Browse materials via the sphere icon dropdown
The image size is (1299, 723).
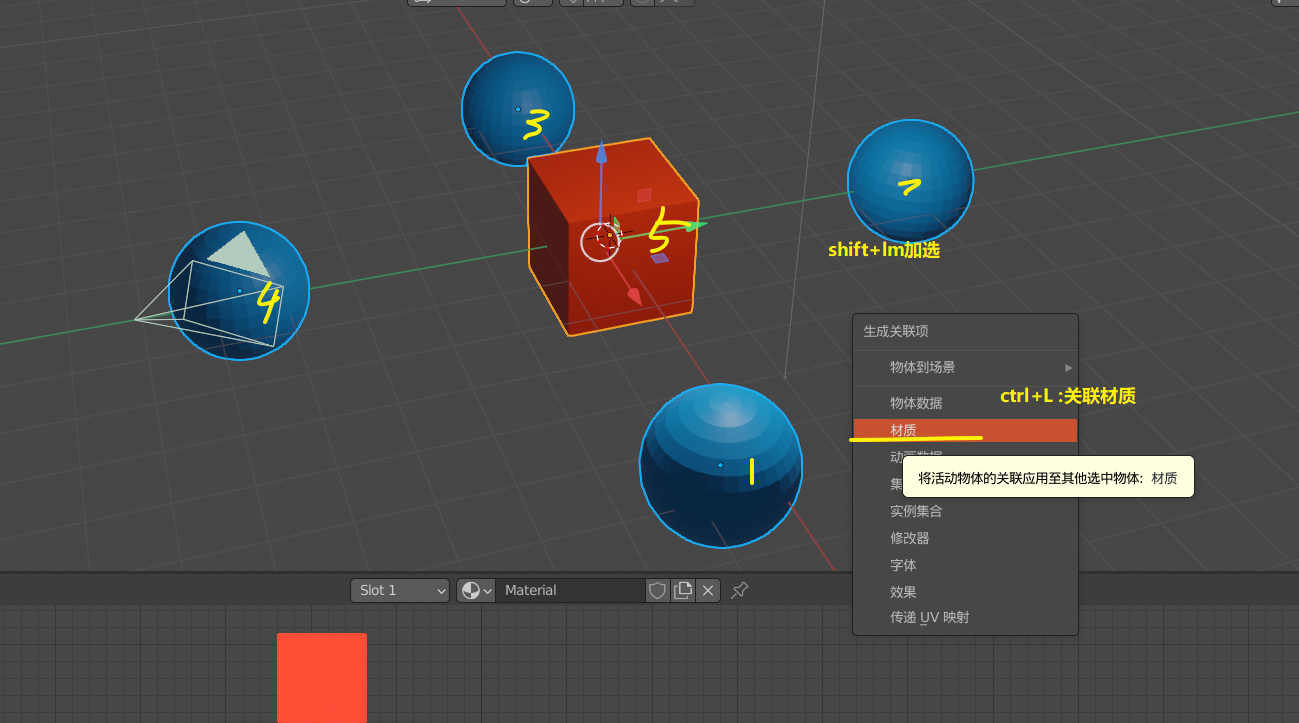(x=476, y=590)
